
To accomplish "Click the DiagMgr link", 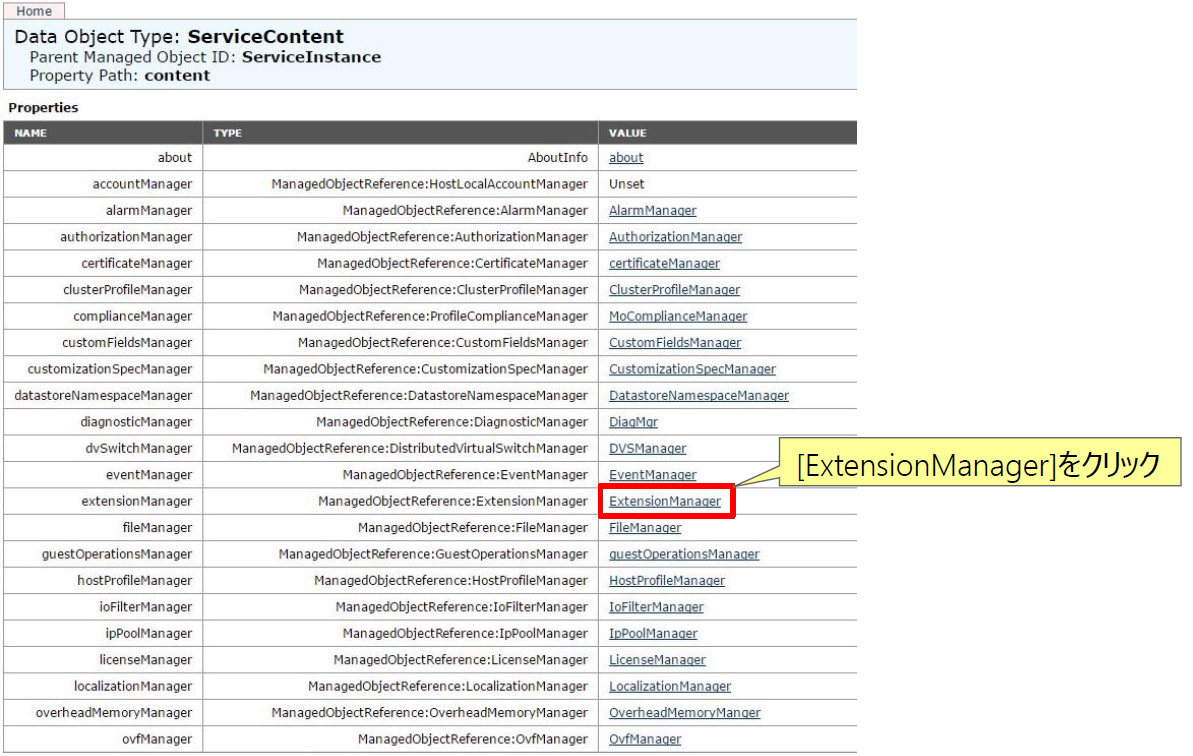I will click(633, 422).
